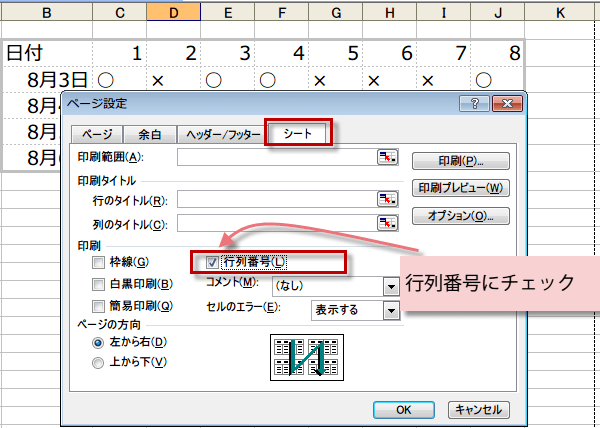This screenshot has width=600, height=428.
Task: Click the 日付 cell in the sheet
Action: tap(47, 53)
